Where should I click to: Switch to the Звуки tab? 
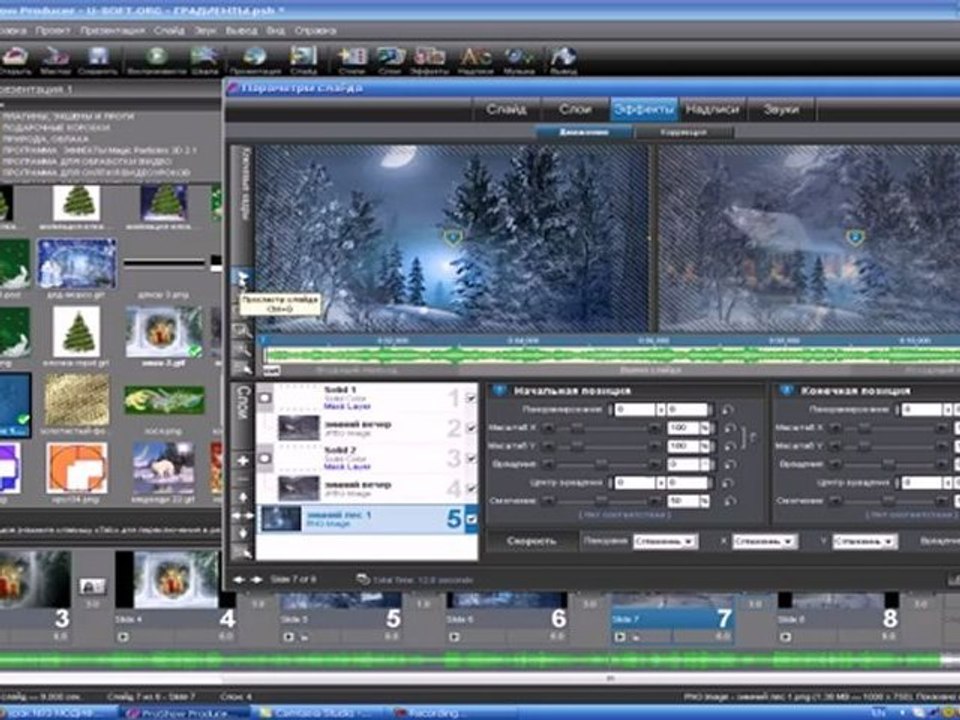click(x=781, y=110)
